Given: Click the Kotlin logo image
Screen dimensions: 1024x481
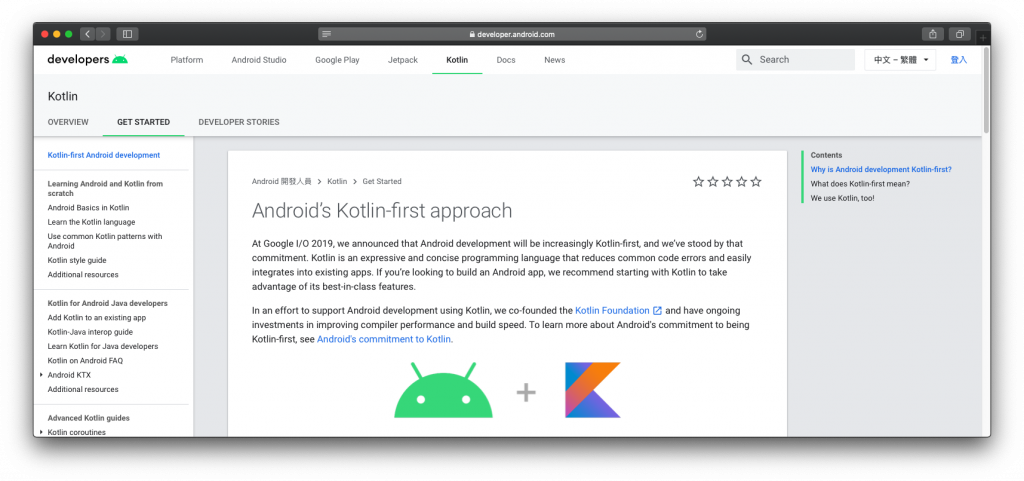Looking at the screenshot, I should [593, 390].
